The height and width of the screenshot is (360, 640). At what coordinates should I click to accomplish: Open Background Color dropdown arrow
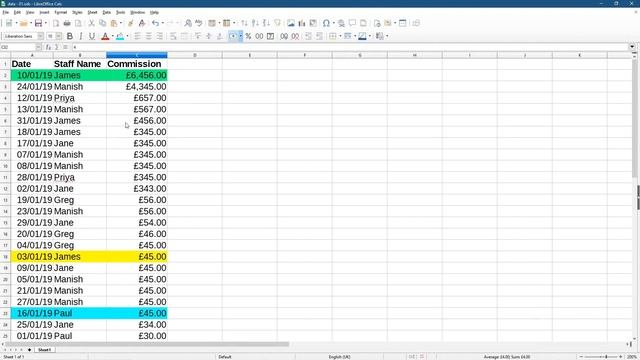click(127, 36)
